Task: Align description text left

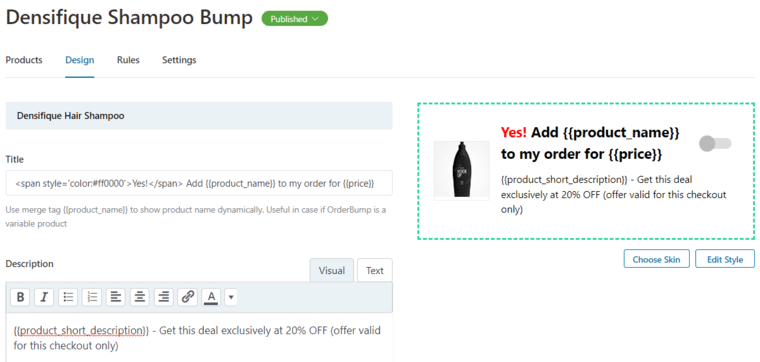Action: 115,297
